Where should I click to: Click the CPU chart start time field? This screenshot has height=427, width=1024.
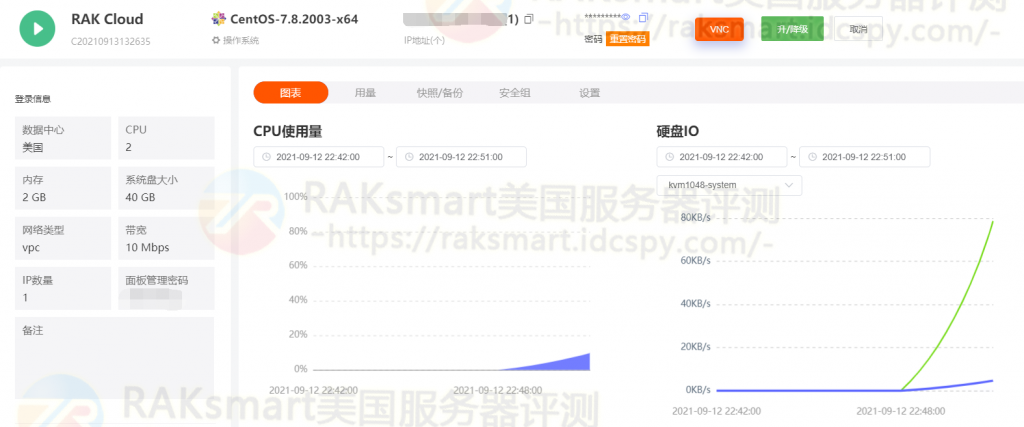[319, 157]
